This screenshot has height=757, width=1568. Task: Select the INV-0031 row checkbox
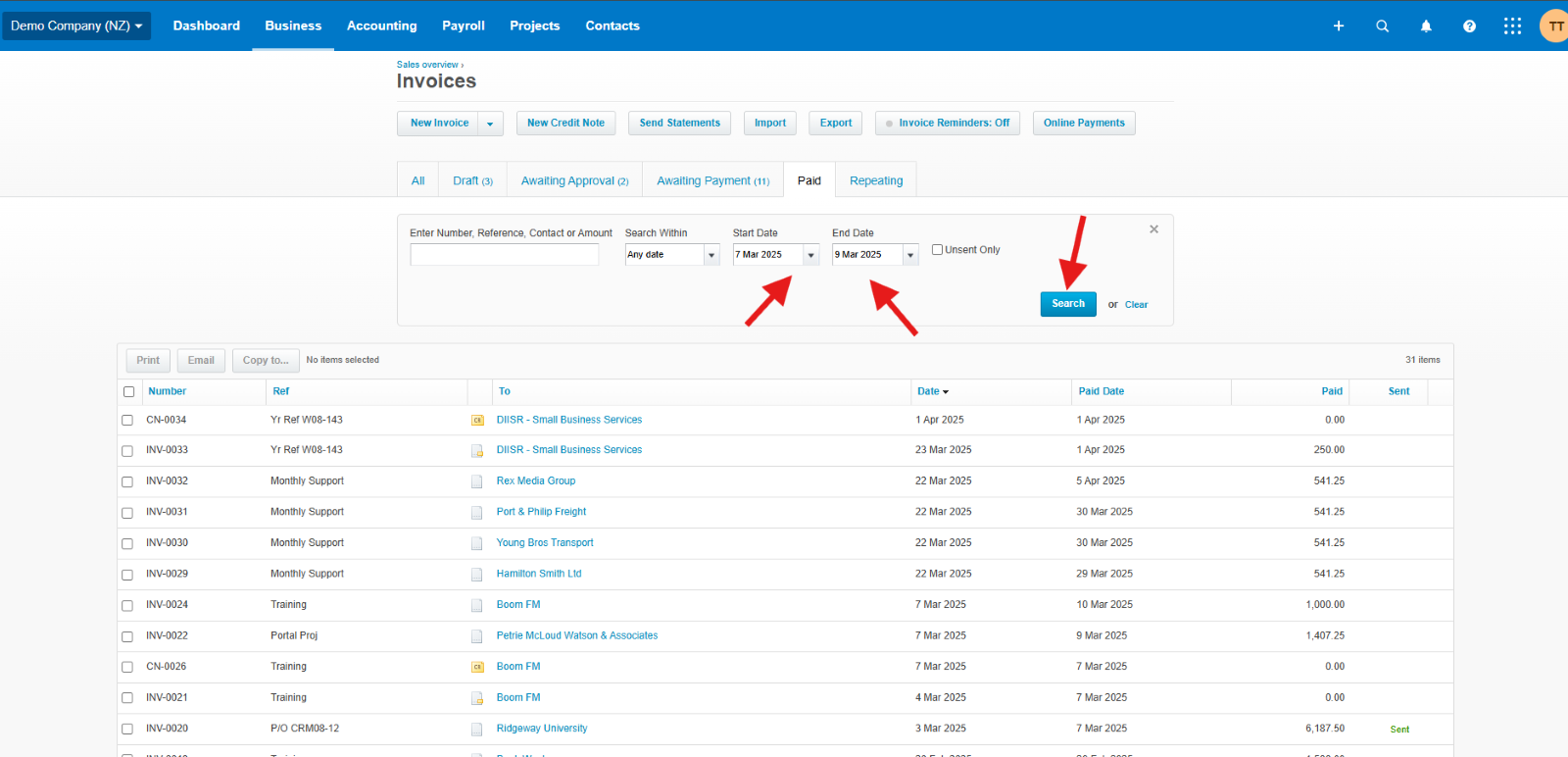click(127, 513)
